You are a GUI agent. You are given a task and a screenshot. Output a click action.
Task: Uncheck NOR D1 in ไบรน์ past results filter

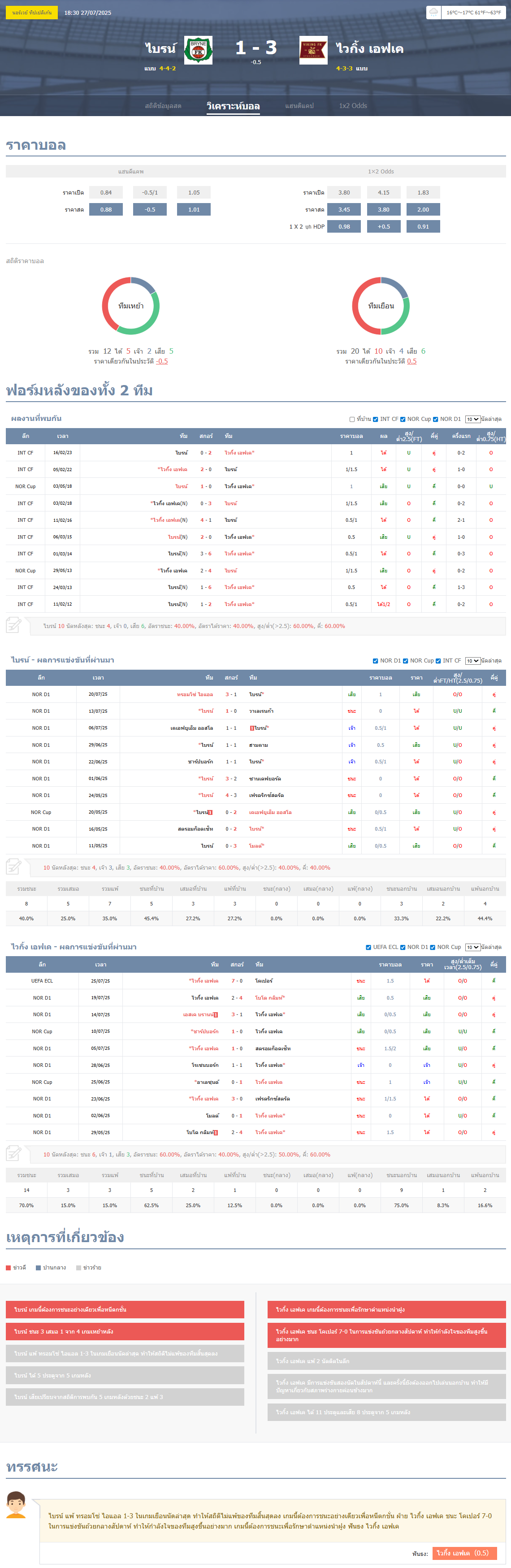point(375,660)
